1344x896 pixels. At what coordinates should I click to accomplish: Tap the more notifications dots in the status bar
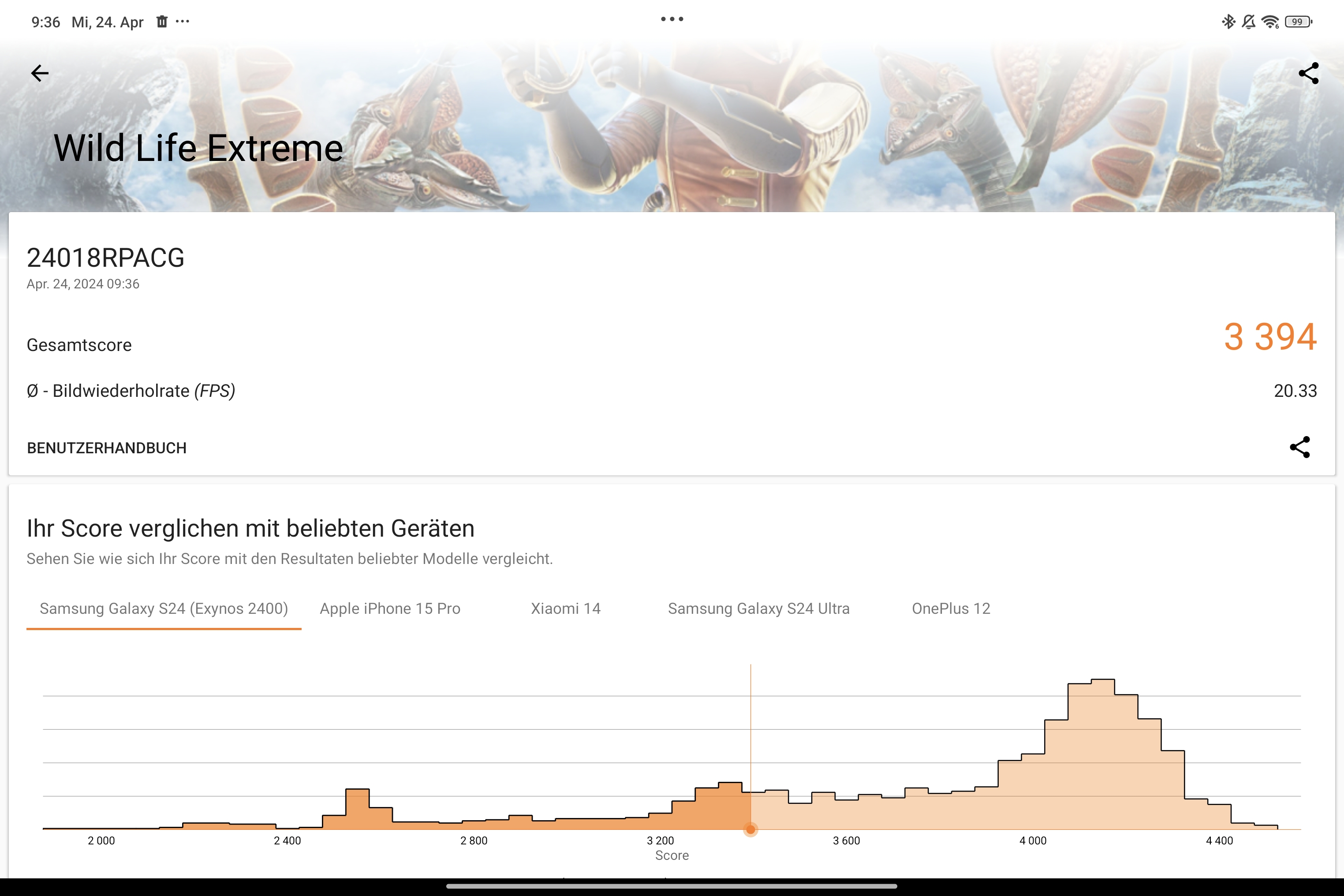[x=182, y=22]
